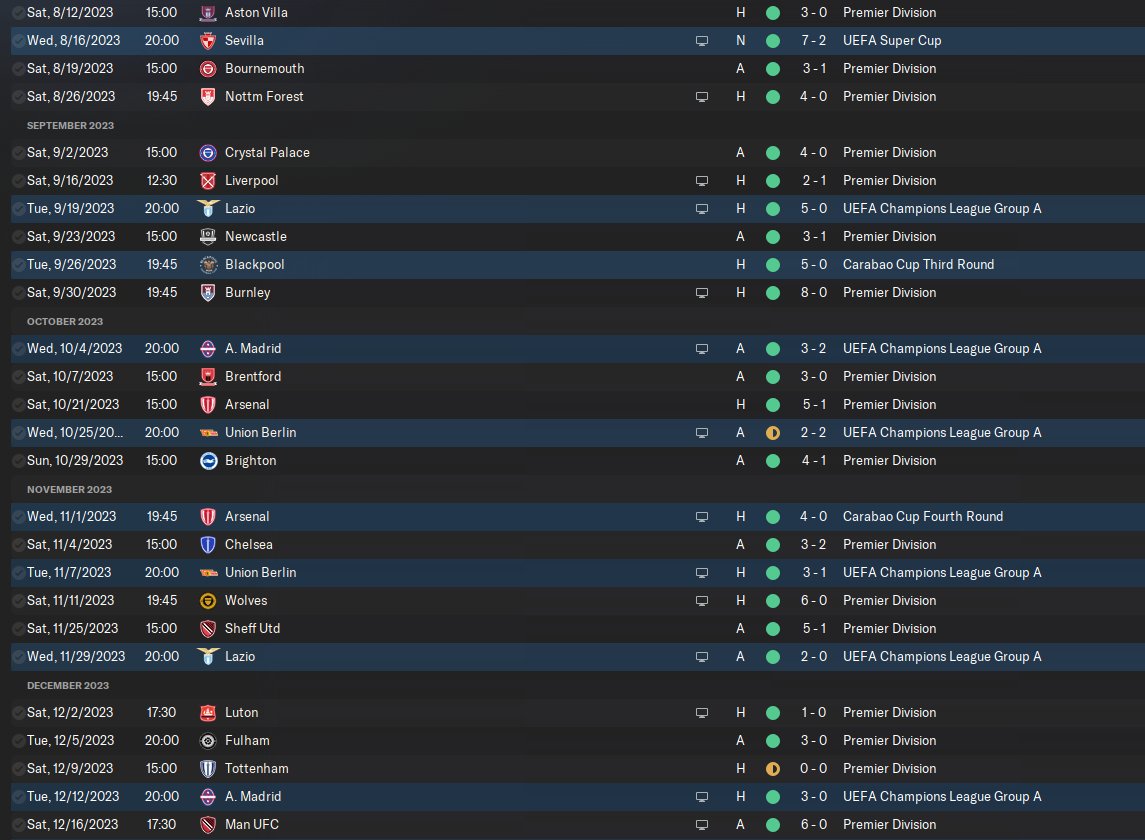Select the Chelsea 3 - 2 fixture row

pyautogui.click(x=578, y=544)
